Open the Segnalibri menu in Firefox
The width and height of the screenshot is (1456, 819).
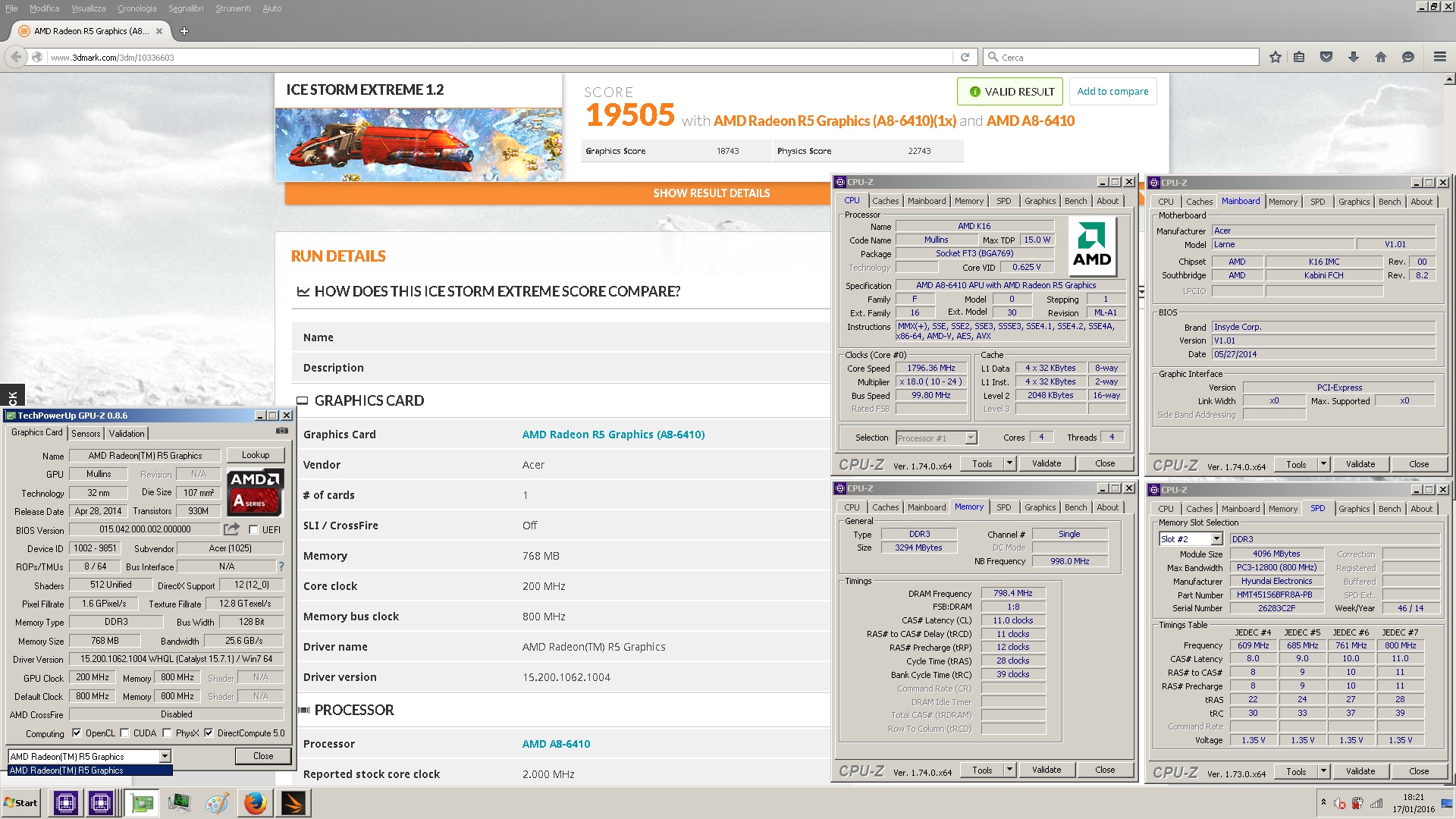click(x=186, y=8)
